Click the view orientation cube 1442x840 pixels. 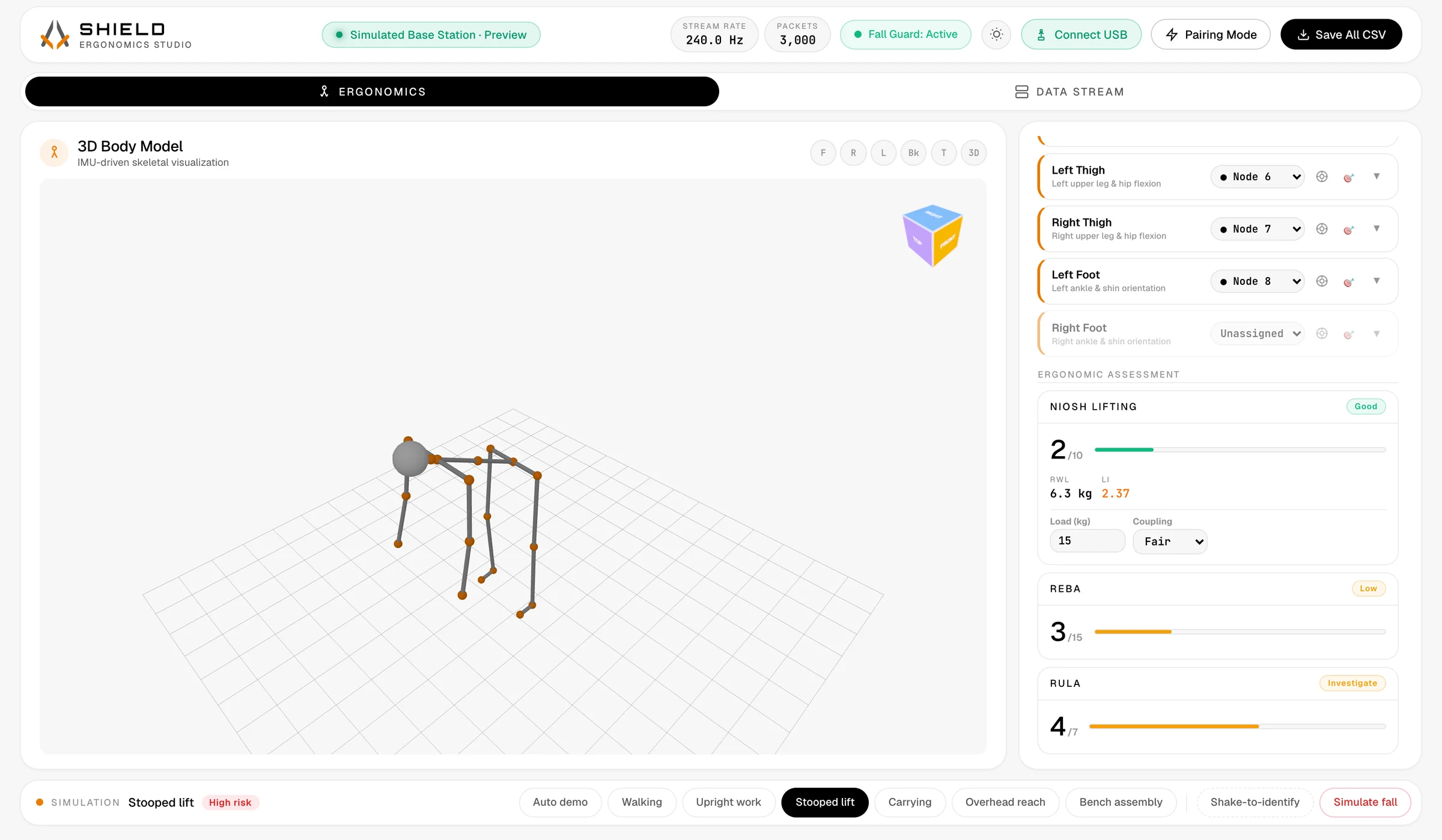pos(932,236)
